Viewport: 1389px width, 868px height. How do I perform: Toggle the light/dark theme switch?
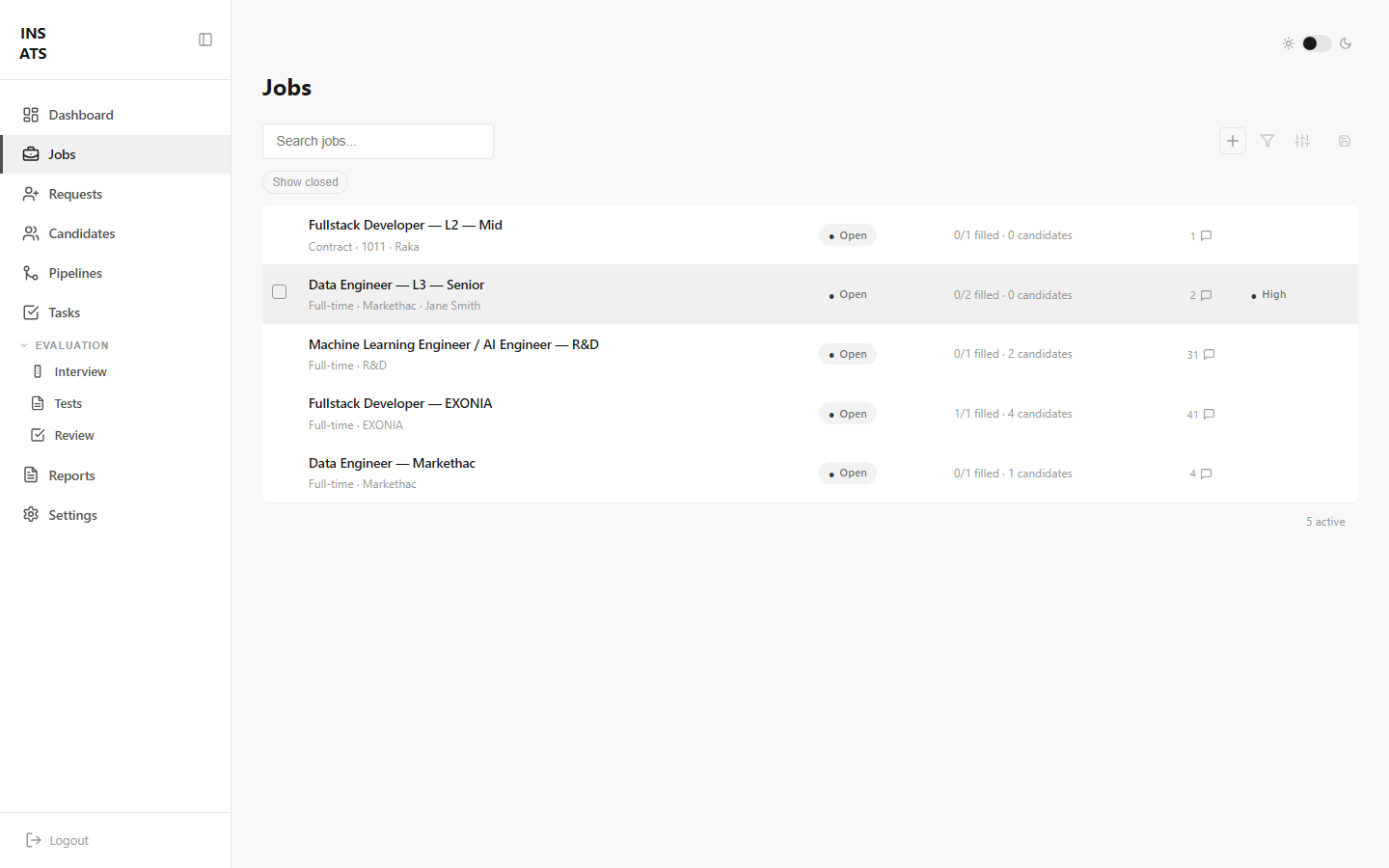coord(1317,43)
